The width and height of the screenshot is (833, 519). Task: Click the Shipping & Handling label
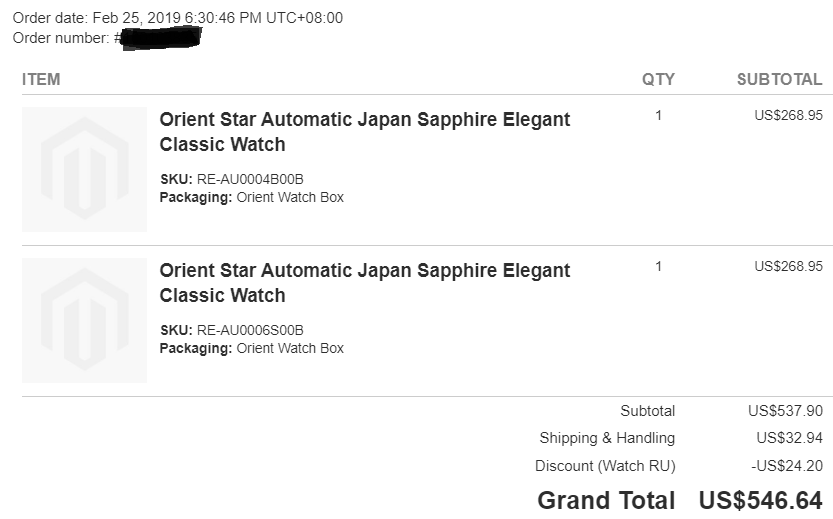tap(607, 438)
